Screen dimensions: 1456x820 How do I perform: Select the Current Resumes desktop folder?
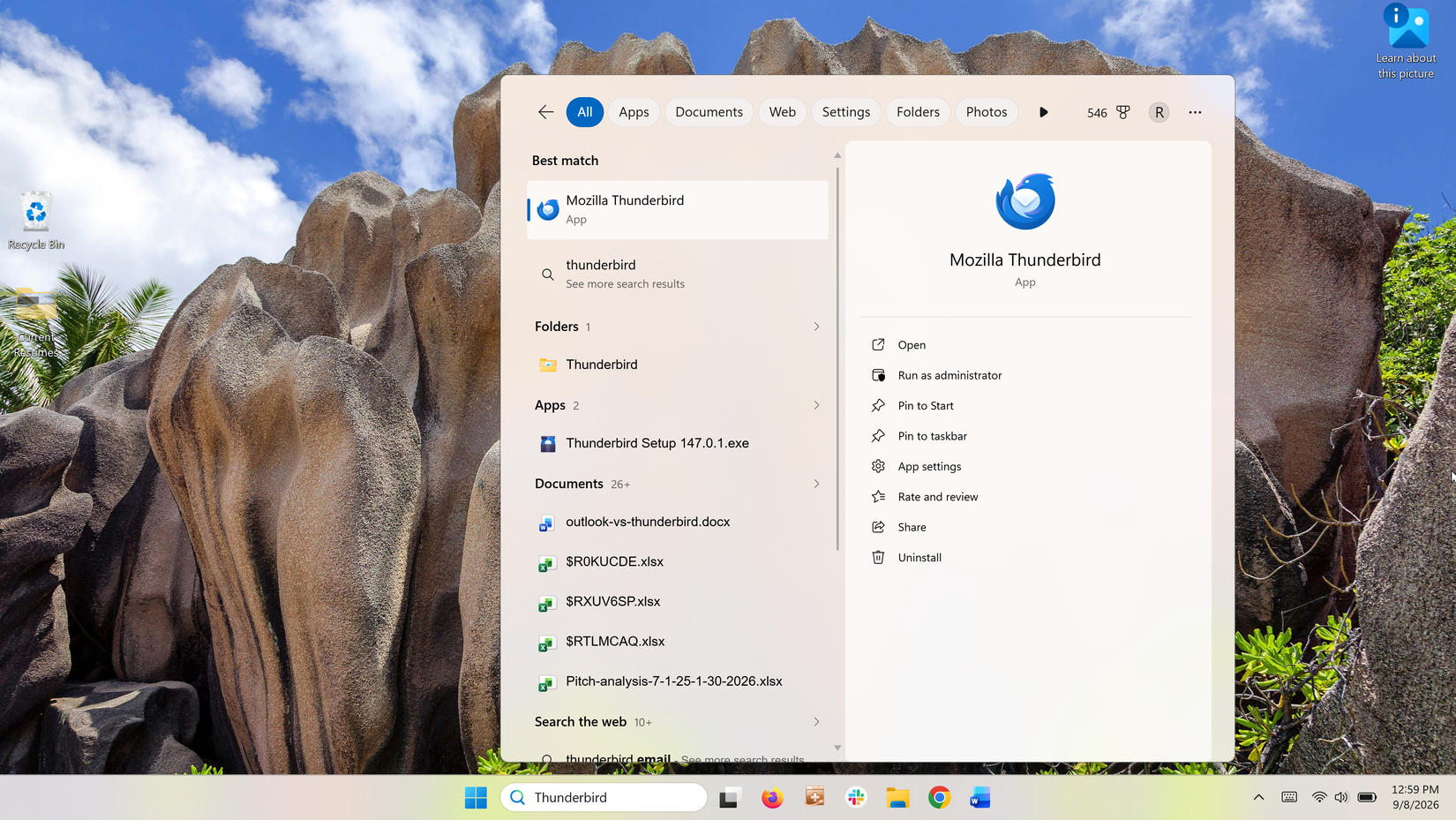tap(36, 322)
